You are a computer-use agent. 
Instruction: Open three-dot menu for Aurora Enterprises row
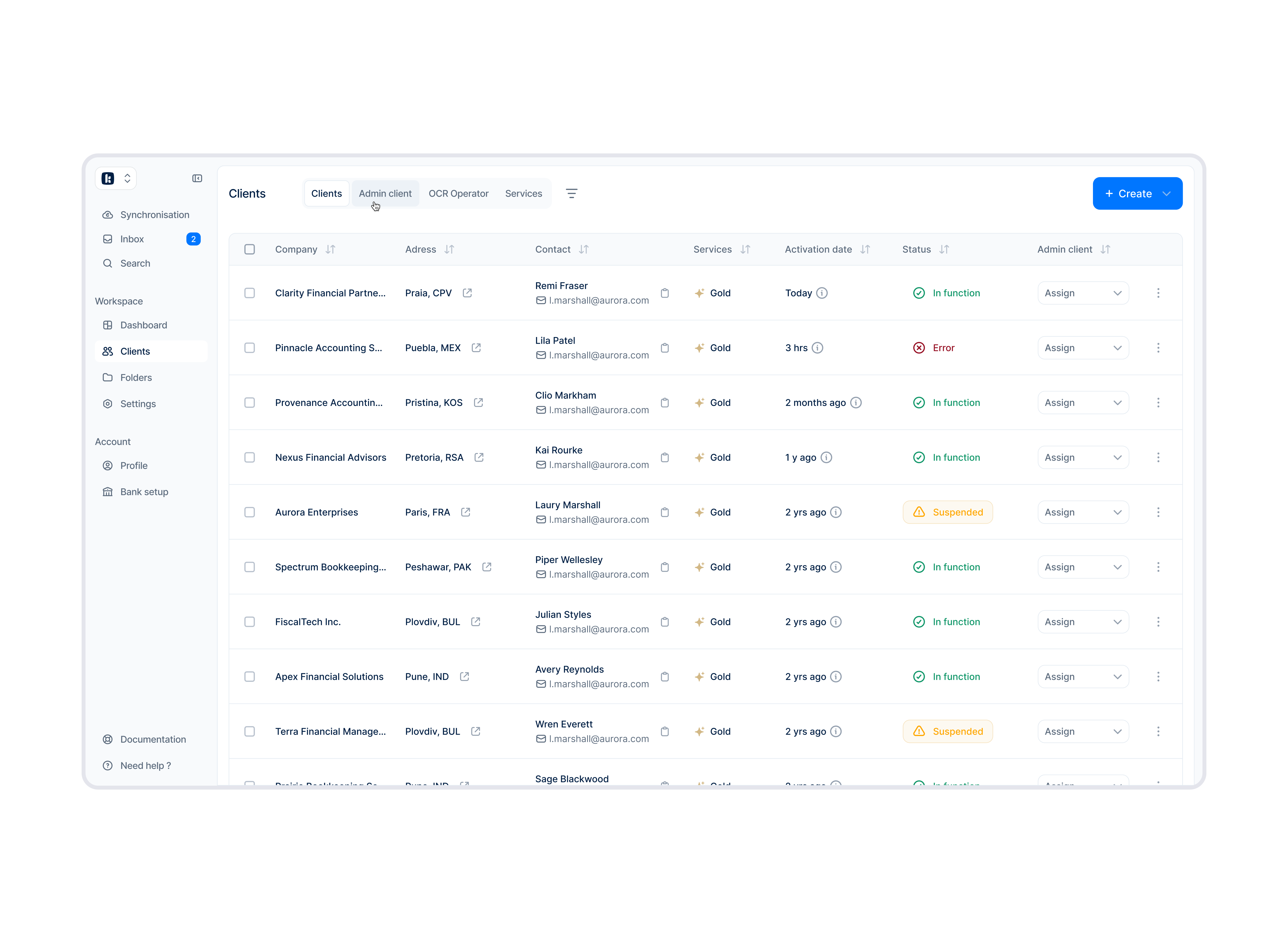tap(1158, 512)
